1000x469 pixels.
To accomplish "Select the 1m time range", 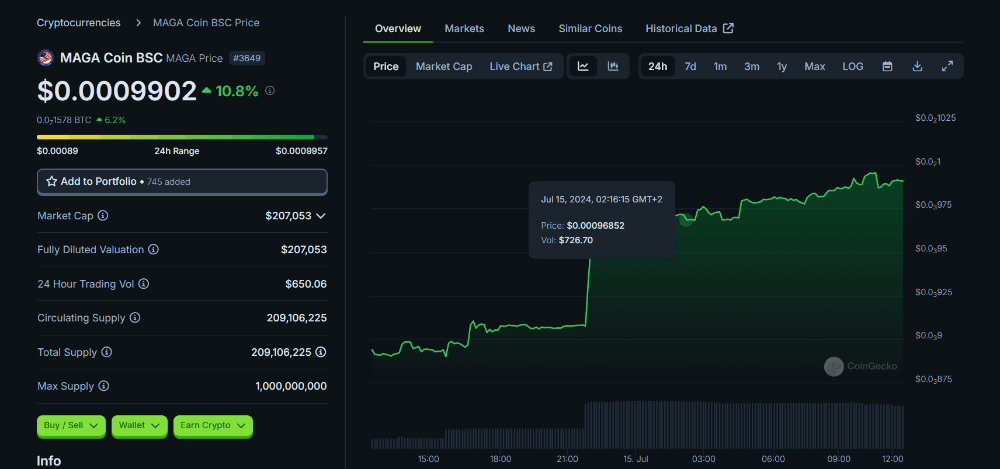I will click(720, 66).
